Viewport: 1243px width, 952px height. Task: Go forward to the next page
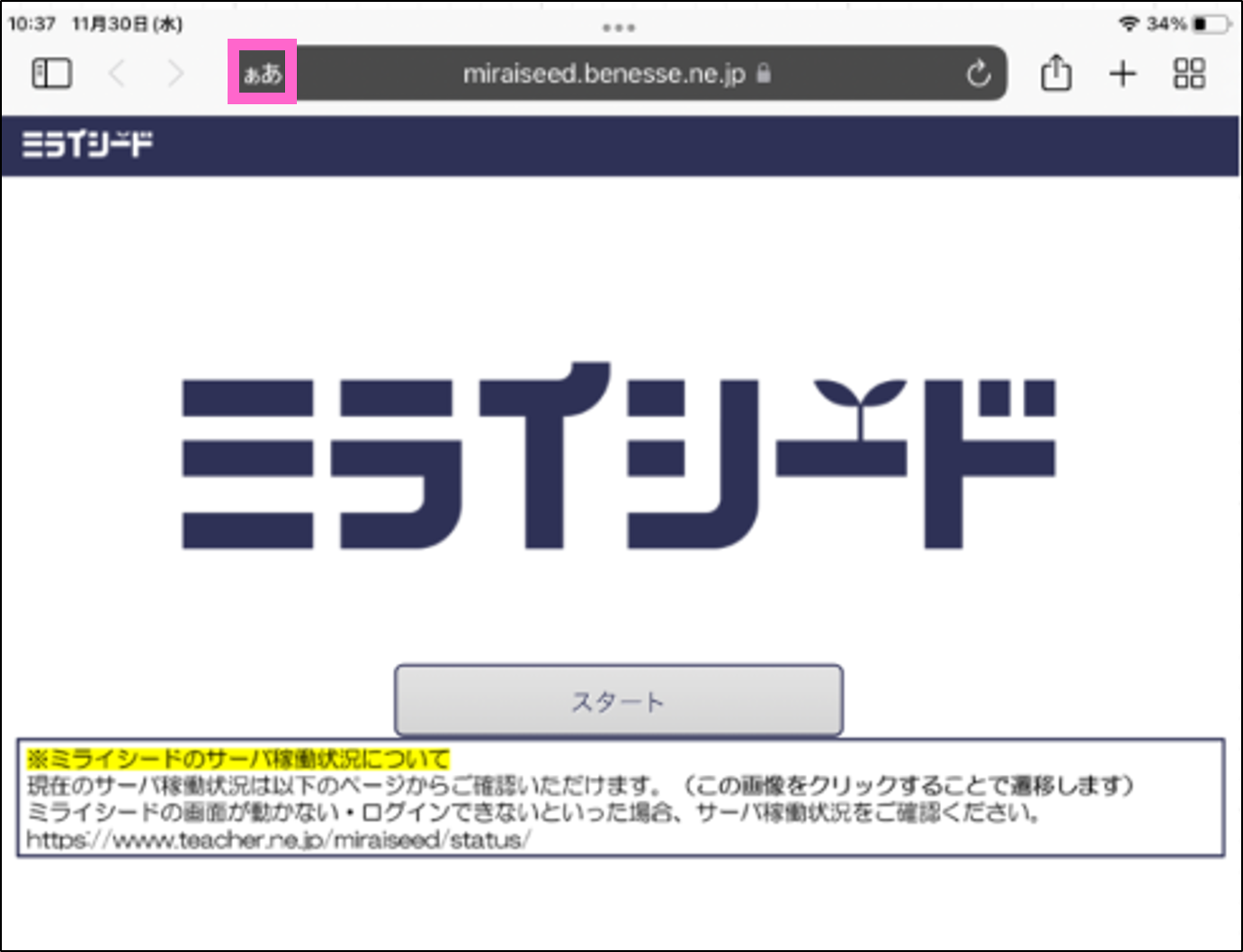tap(175, 73)
